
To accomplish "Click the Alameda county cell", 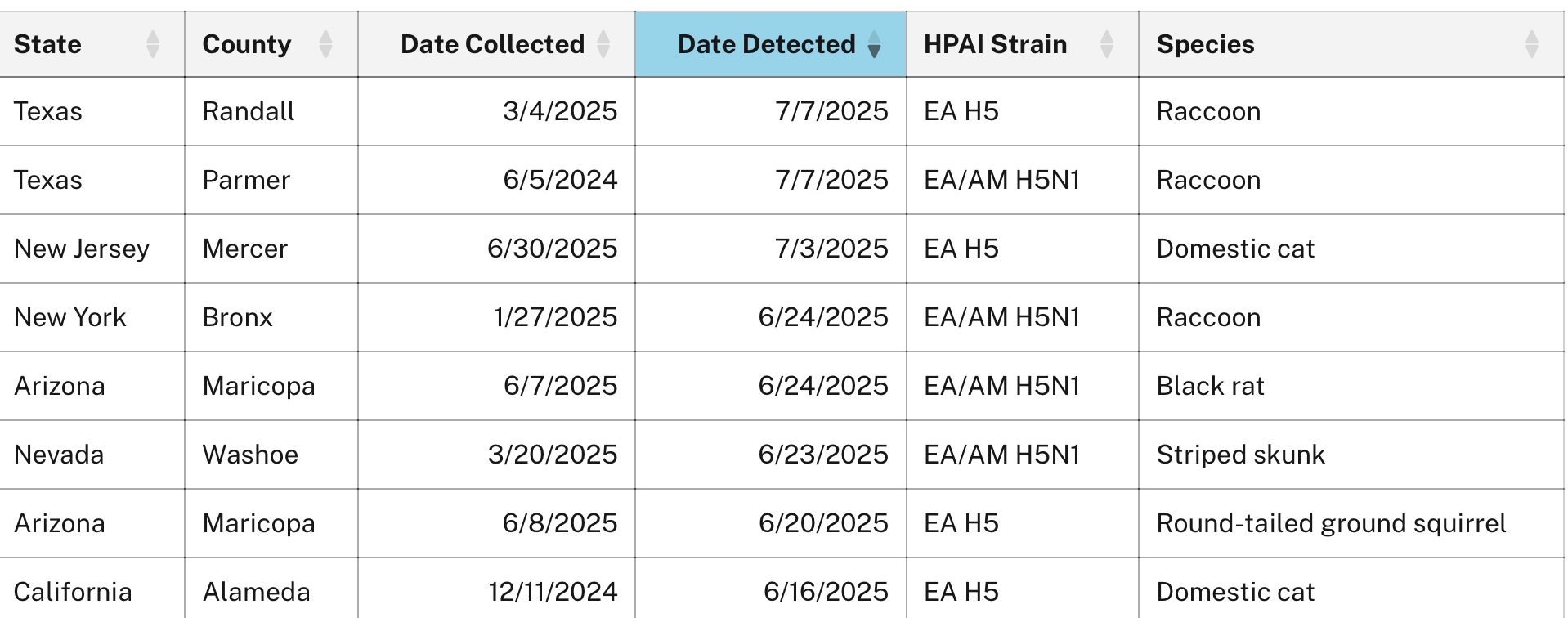I will (x=256, y=592).
